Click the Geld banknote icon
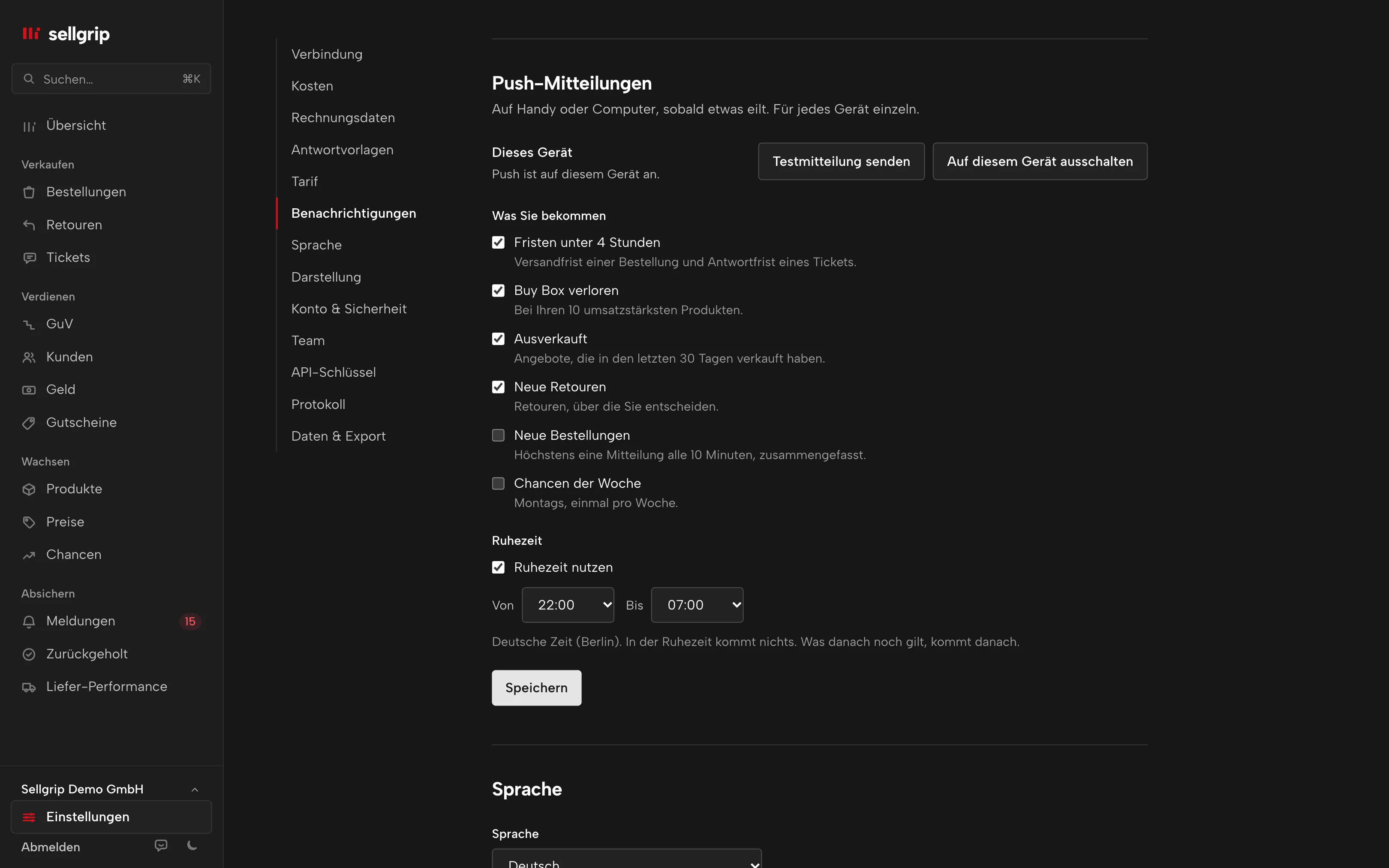 tap(29, 390)
